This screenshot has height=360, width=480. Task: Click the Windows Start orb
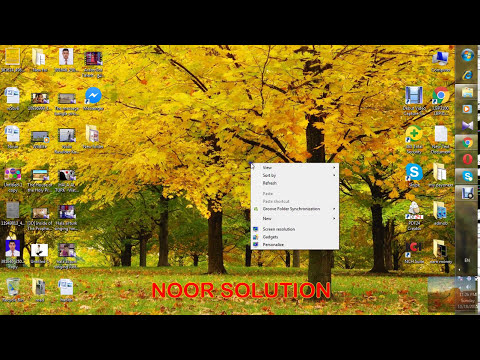[x=467, y=55]
